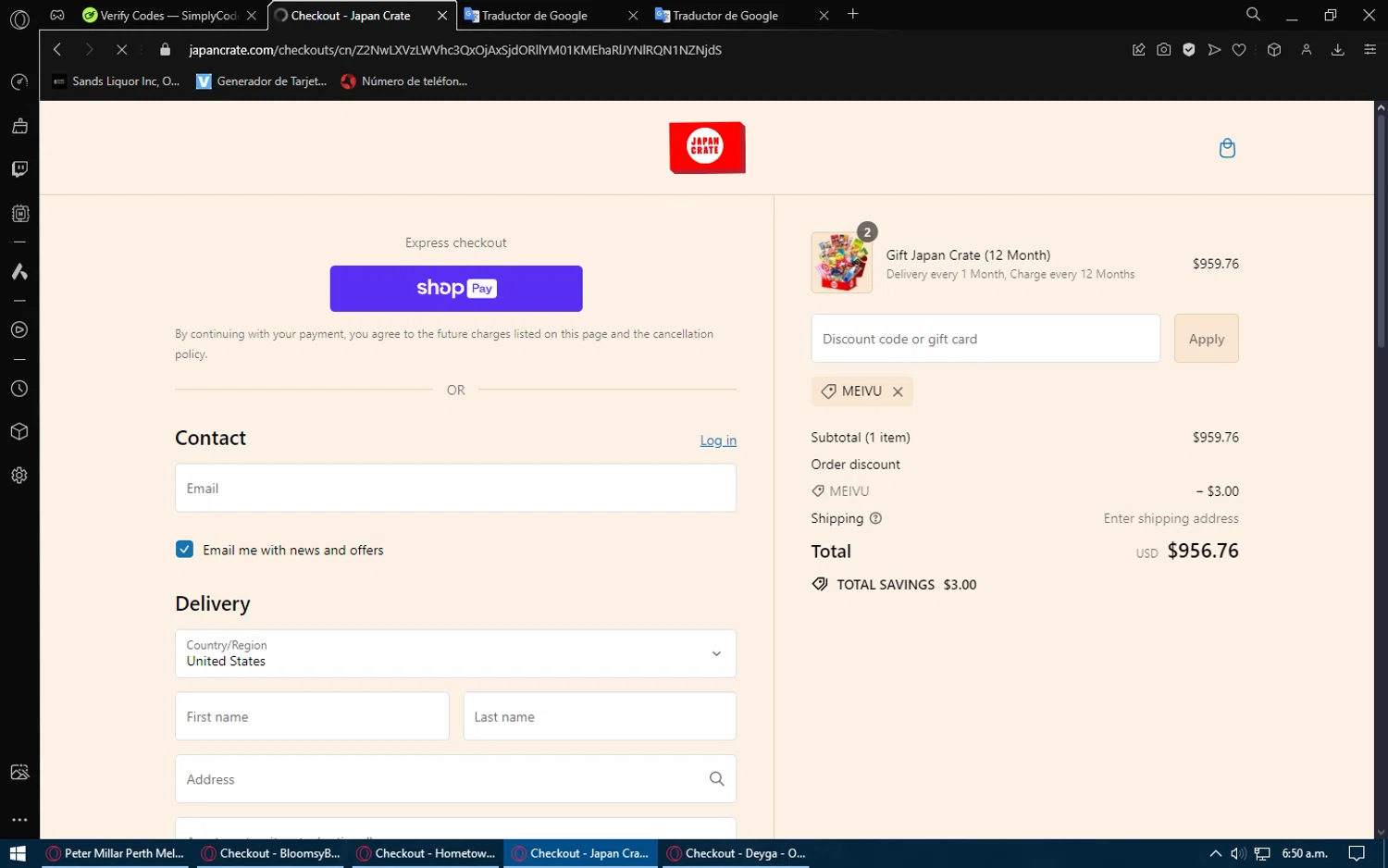The width and height of the screenshot is (1388, 868).
Task: Open settings gear in sidebar
Action: [x=19, y=476]
